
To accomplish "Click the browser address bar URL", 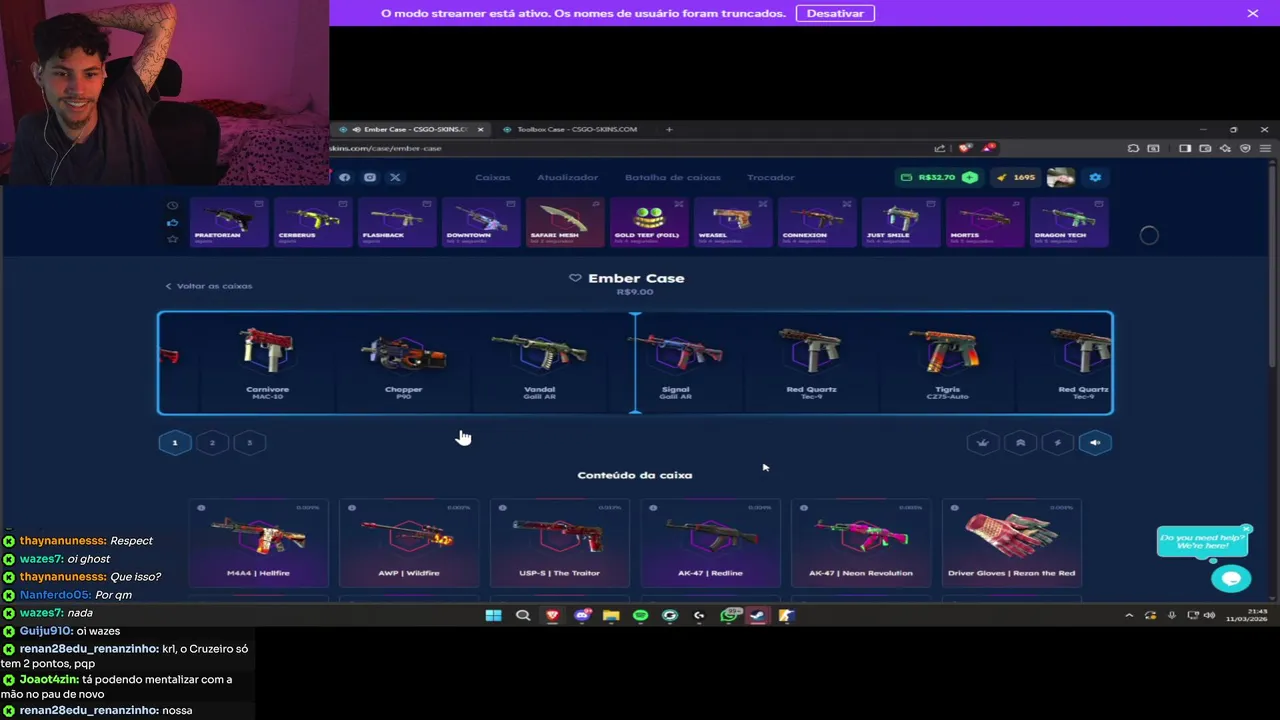I will [x=386, y=148].
